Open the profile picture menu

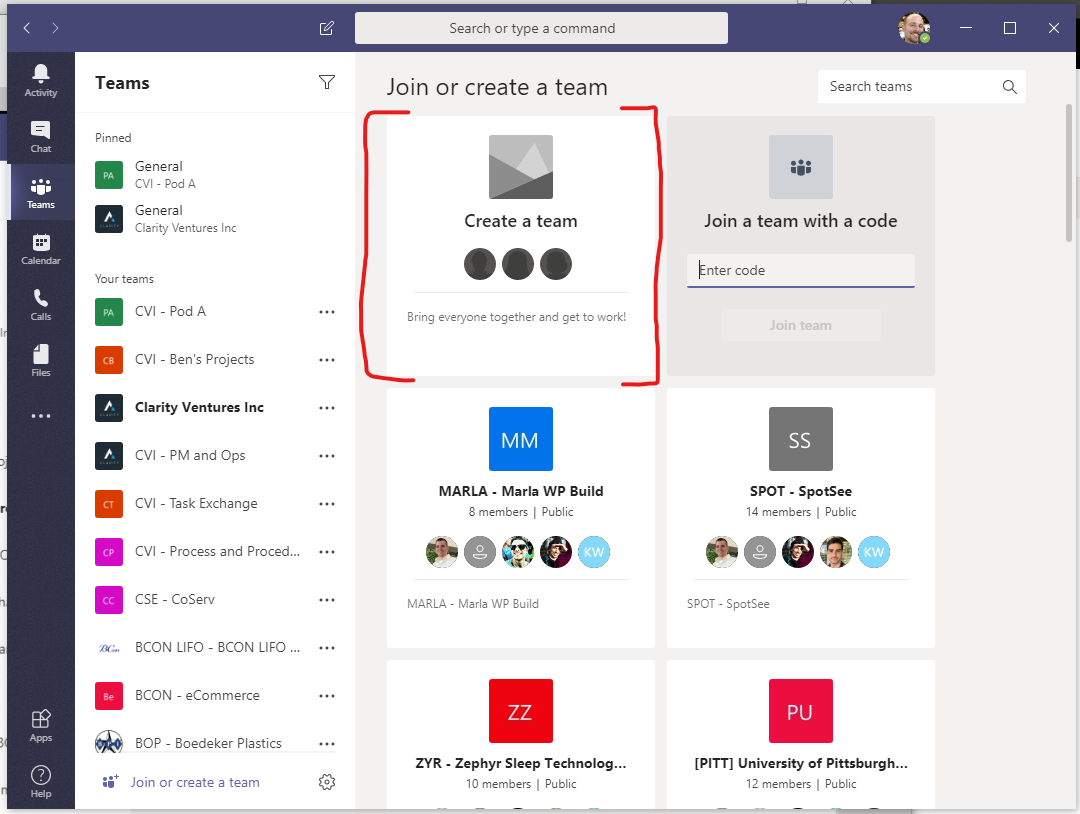pos(914,28)
